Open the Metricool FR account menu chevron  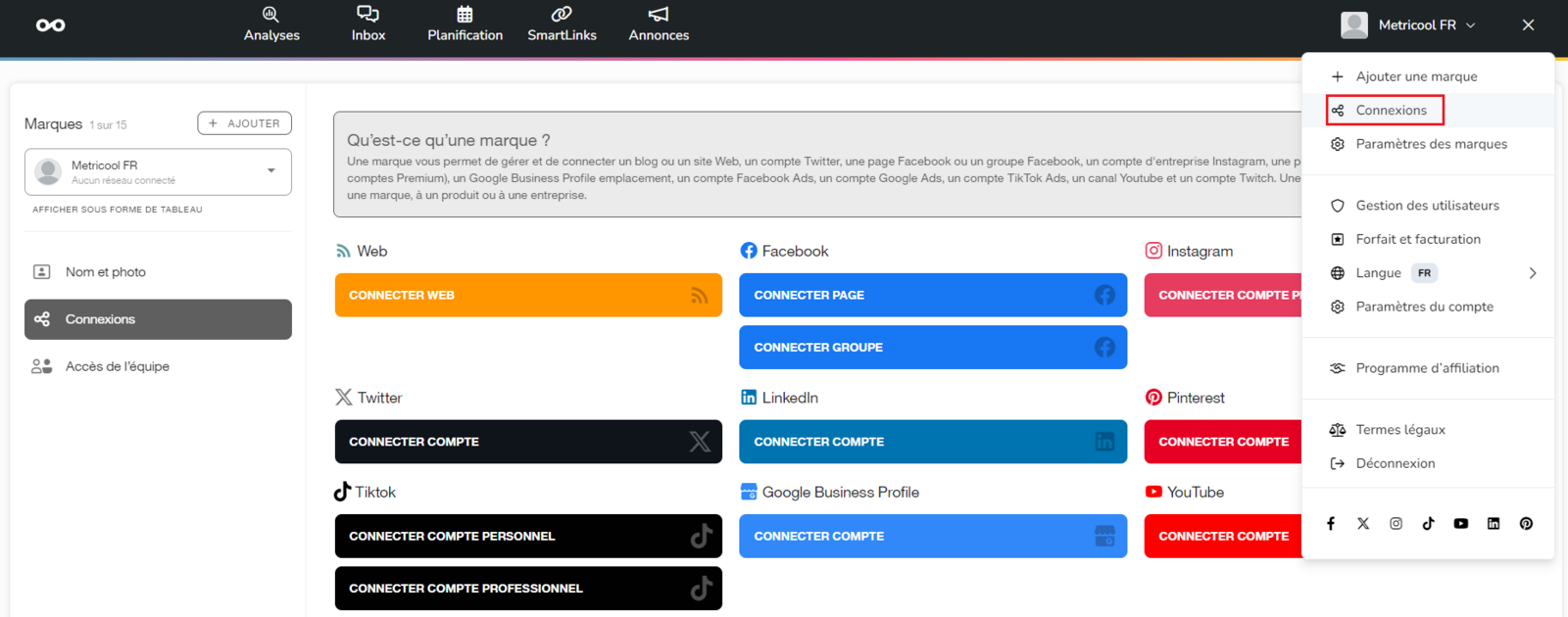point(1471,25)
